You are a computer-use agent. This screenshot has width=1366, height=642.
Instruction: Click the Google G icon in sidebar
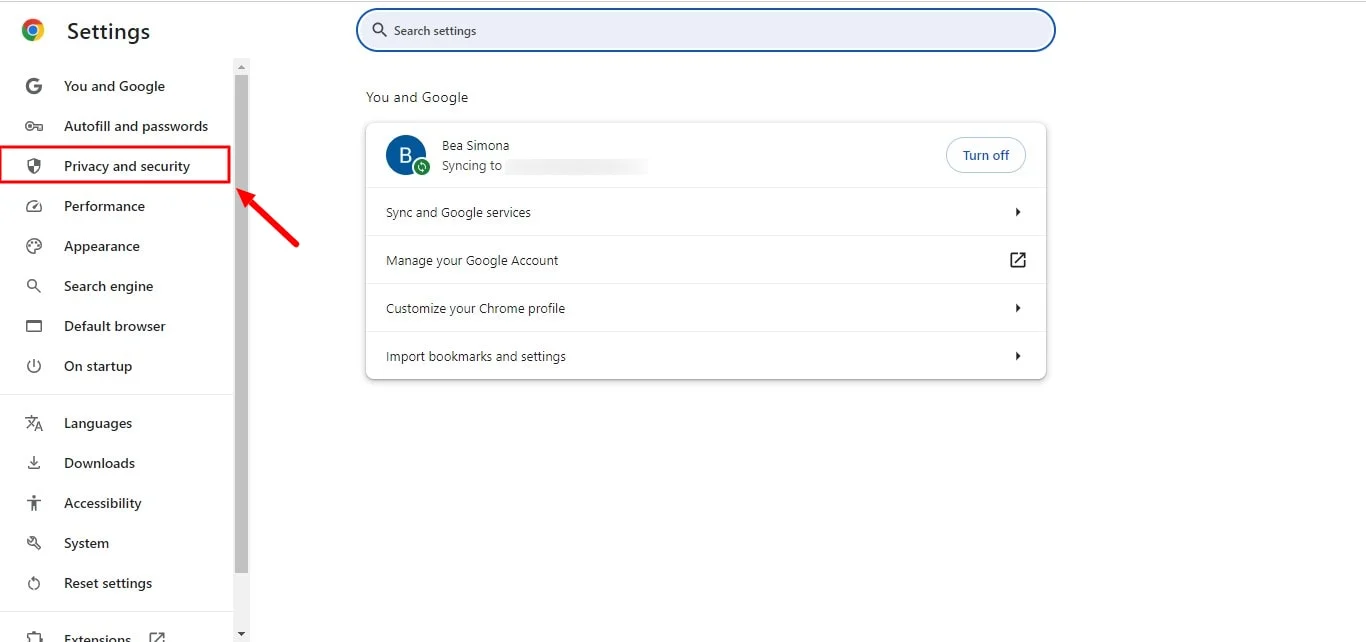pos(34,86)
